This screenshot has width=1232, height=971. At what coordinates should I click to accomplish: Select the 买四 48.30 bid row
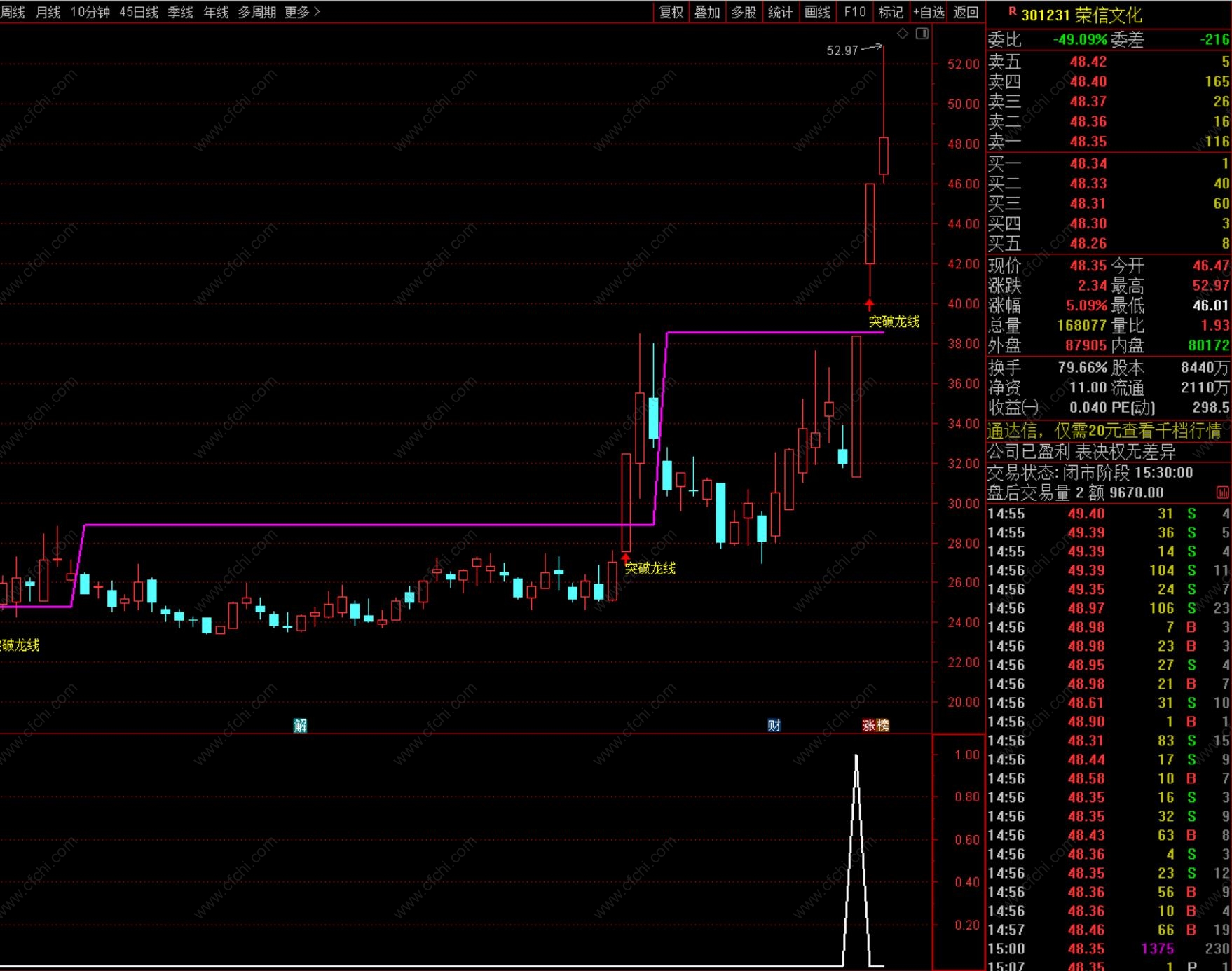coord(1108,223)
